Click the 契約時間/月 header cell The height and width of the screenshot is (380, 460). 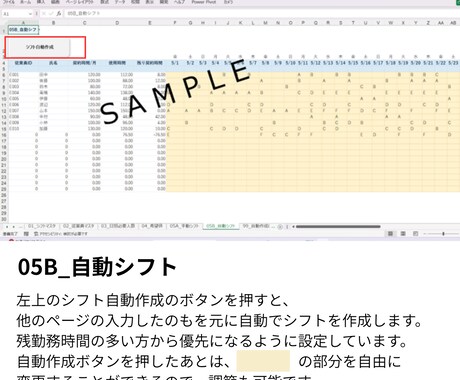click(x=84, y=63)
